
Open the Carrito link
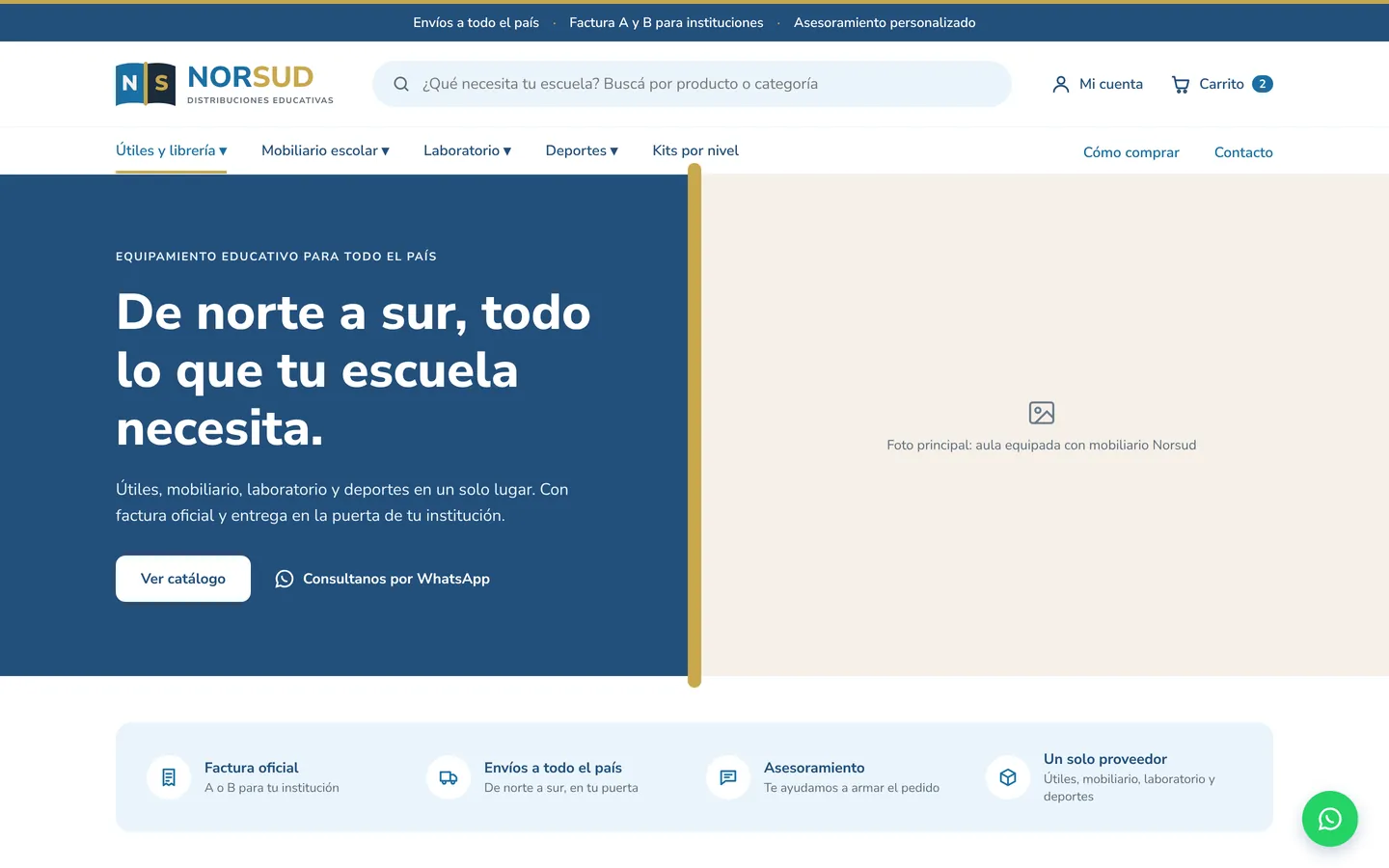(x=1222, y=84)
